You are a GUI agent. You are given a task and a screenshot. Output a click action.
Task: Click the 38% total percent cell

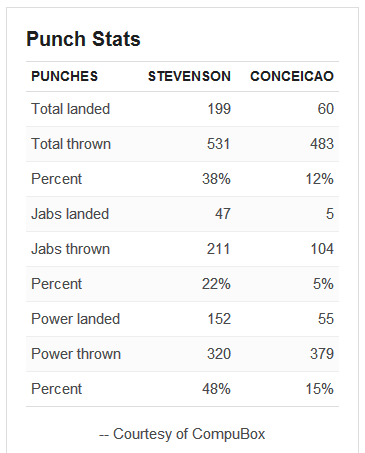(216, 179)
